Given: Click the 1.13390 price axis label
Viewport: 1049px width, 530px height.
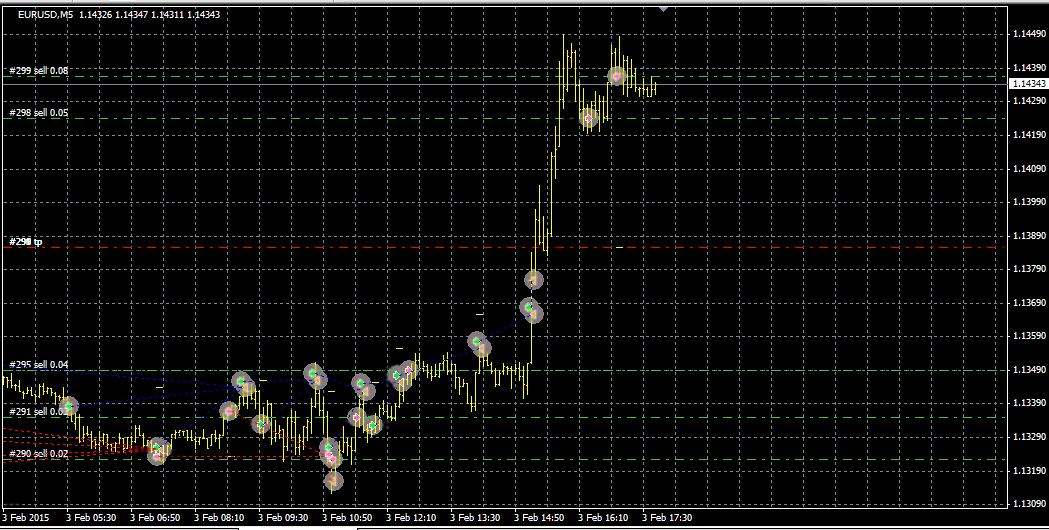Looking at the screenshot, I should (1029, 403).
